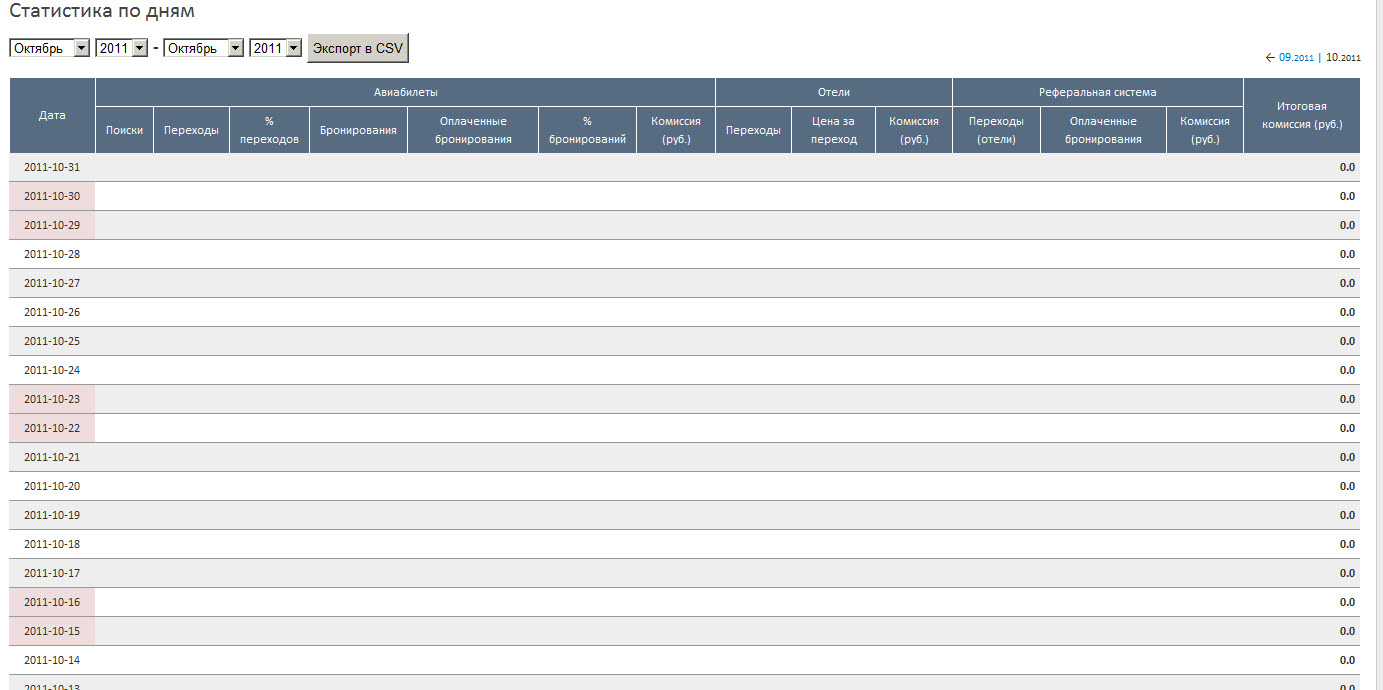Viewport: 1383px width, 690px height.
Task: Select the 2011-10-15 date cell
Action: pos(52,631)
